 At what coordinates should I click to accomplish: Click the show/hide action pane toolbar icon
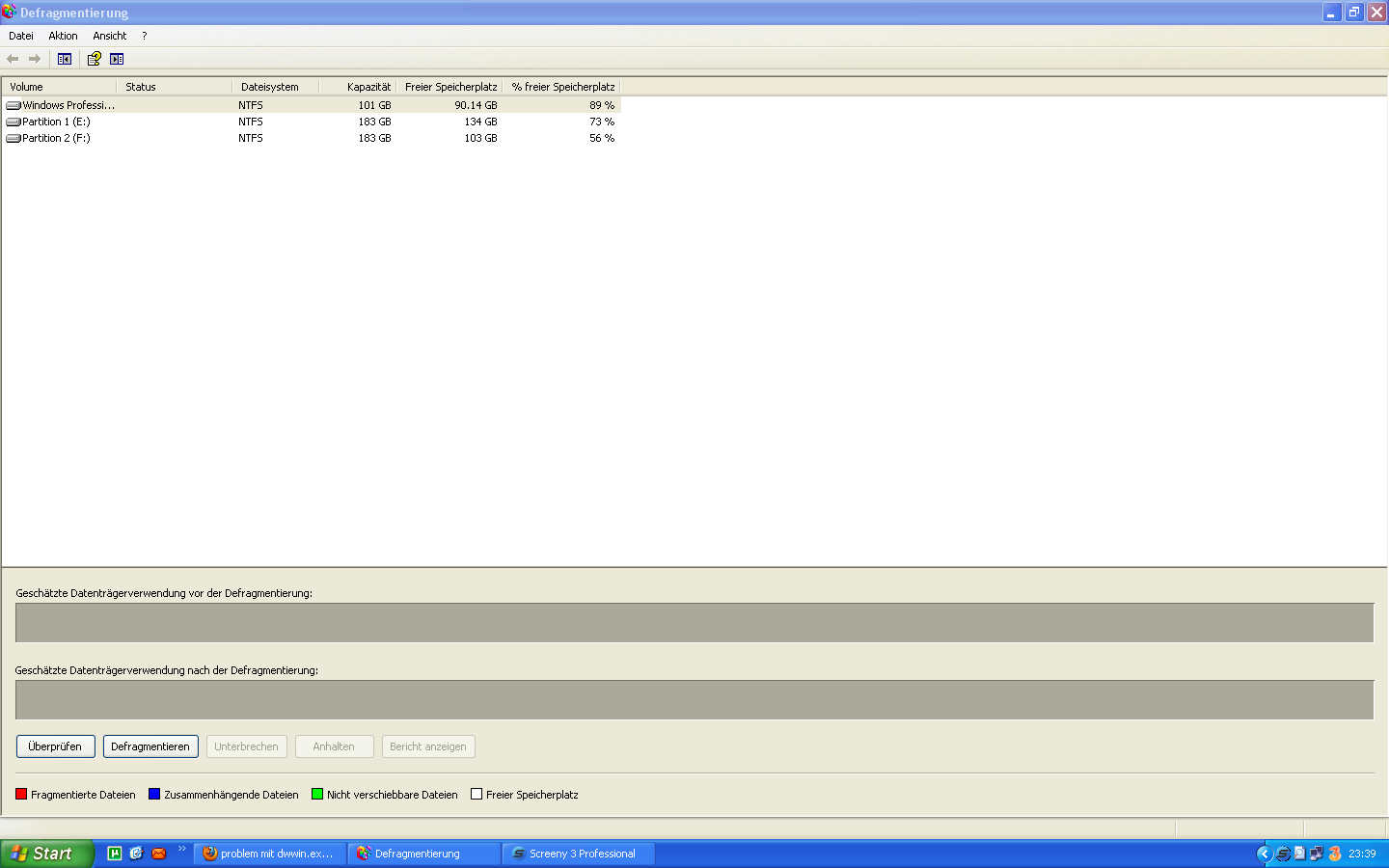(117, 59)
